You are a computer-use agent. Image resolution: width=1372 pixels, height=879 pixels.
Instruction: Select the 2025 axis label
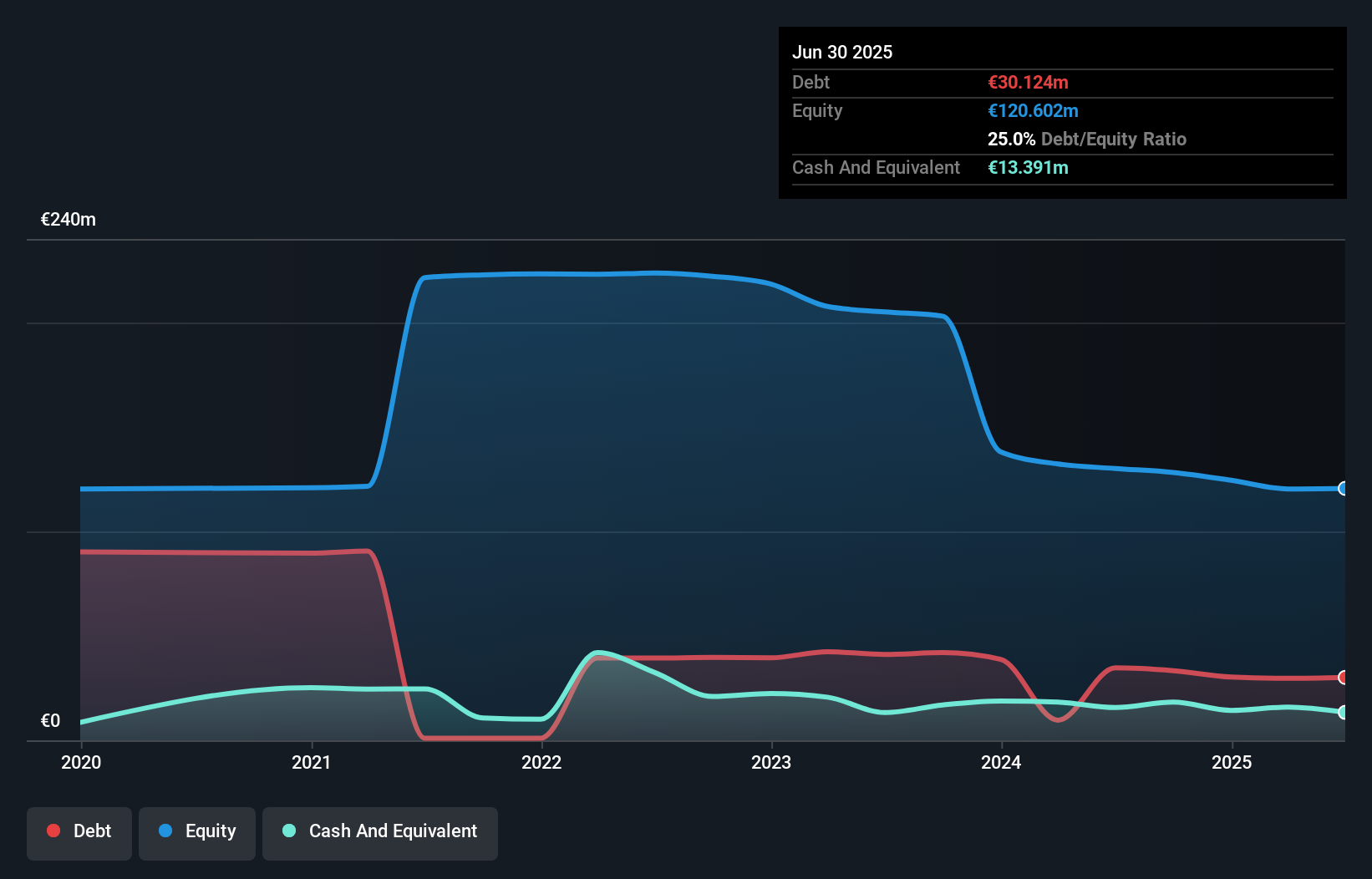1233,762
